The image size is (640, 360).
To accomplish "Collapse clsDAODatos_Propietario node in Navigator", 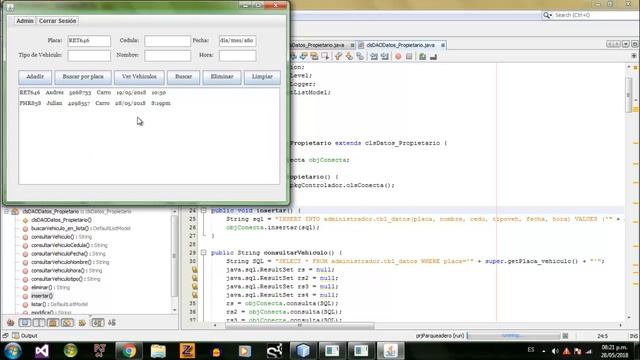I will point(6,211).
